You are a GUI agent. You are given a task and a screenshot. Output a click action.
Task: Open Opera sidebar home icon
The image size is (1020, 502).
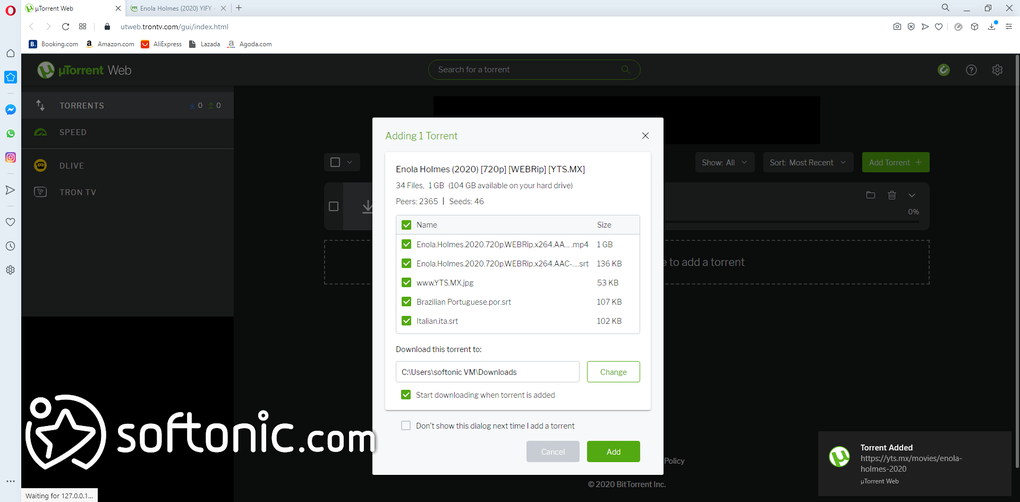click(x=10, y=53)
